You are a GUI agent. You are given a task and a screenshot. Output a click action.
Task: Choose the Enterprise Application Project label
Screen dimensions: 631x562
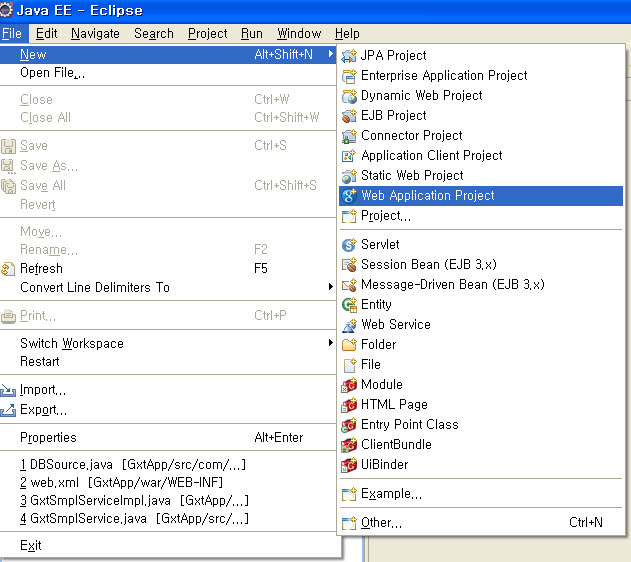tap(444, 76)
